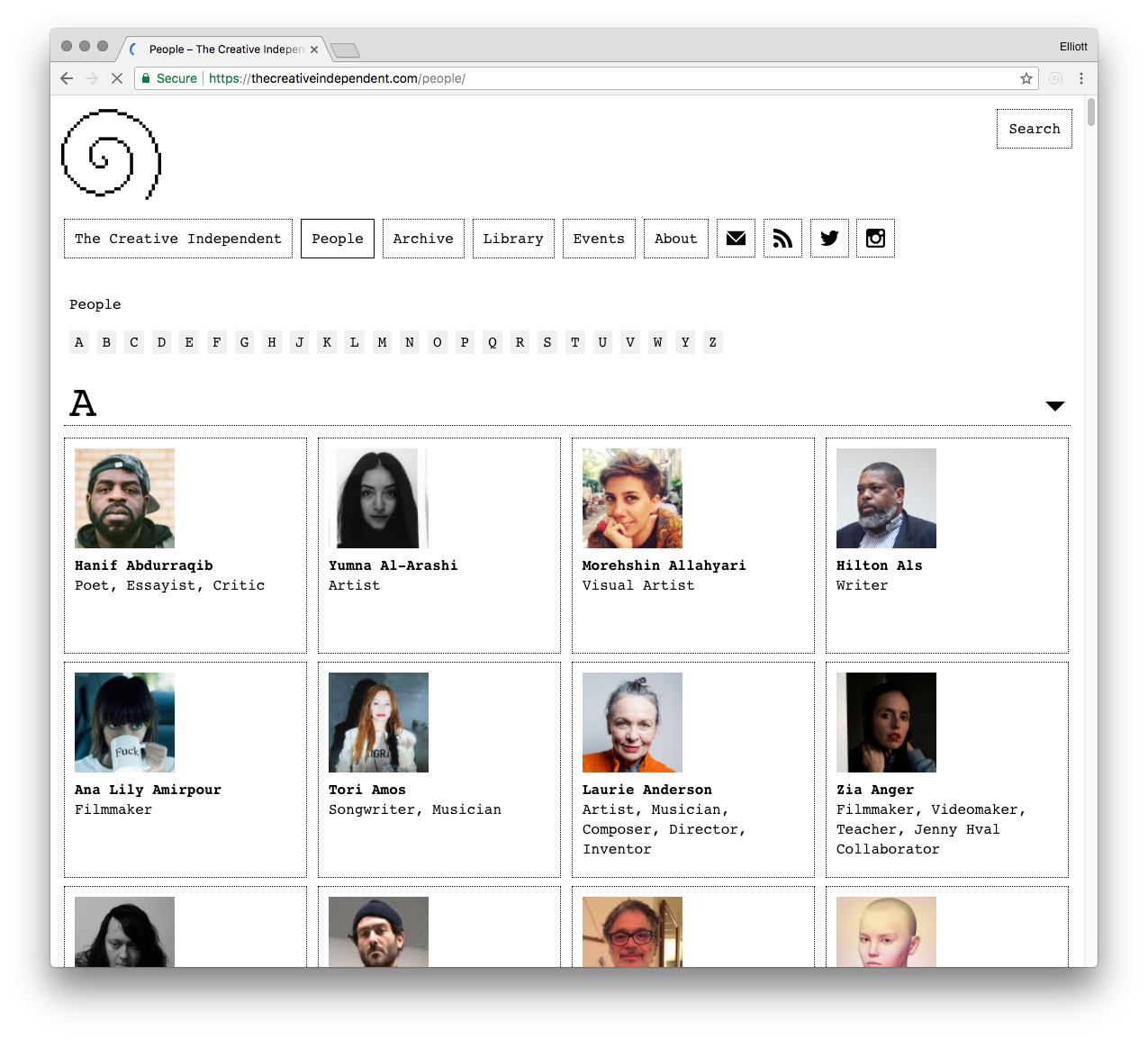Open Chrome three-dot menu

click(x=1081, y=78)
